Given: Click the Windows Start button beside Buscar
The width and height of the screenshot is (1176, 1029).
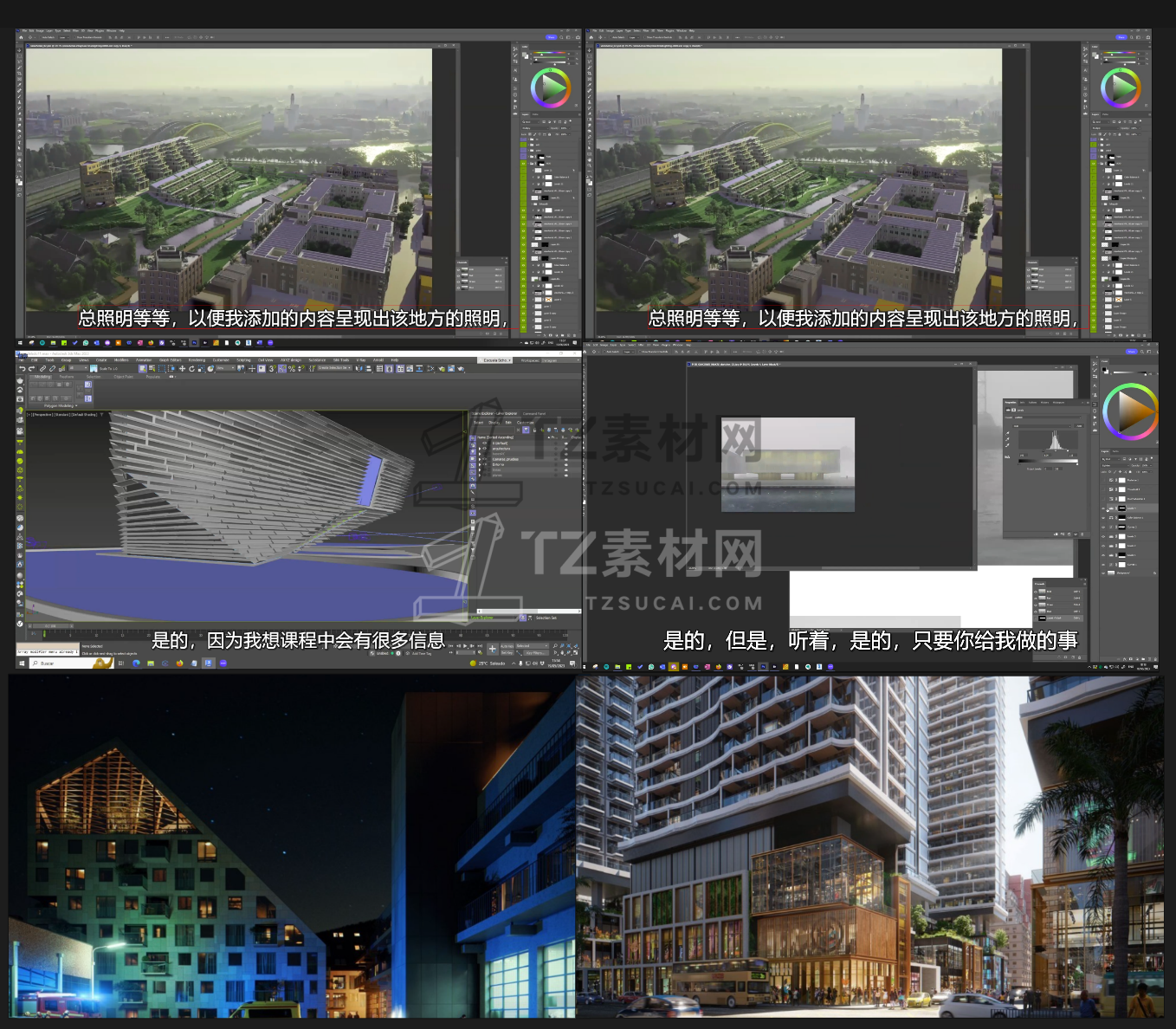Looking at the screenshot, I should (x=22, y=663).
